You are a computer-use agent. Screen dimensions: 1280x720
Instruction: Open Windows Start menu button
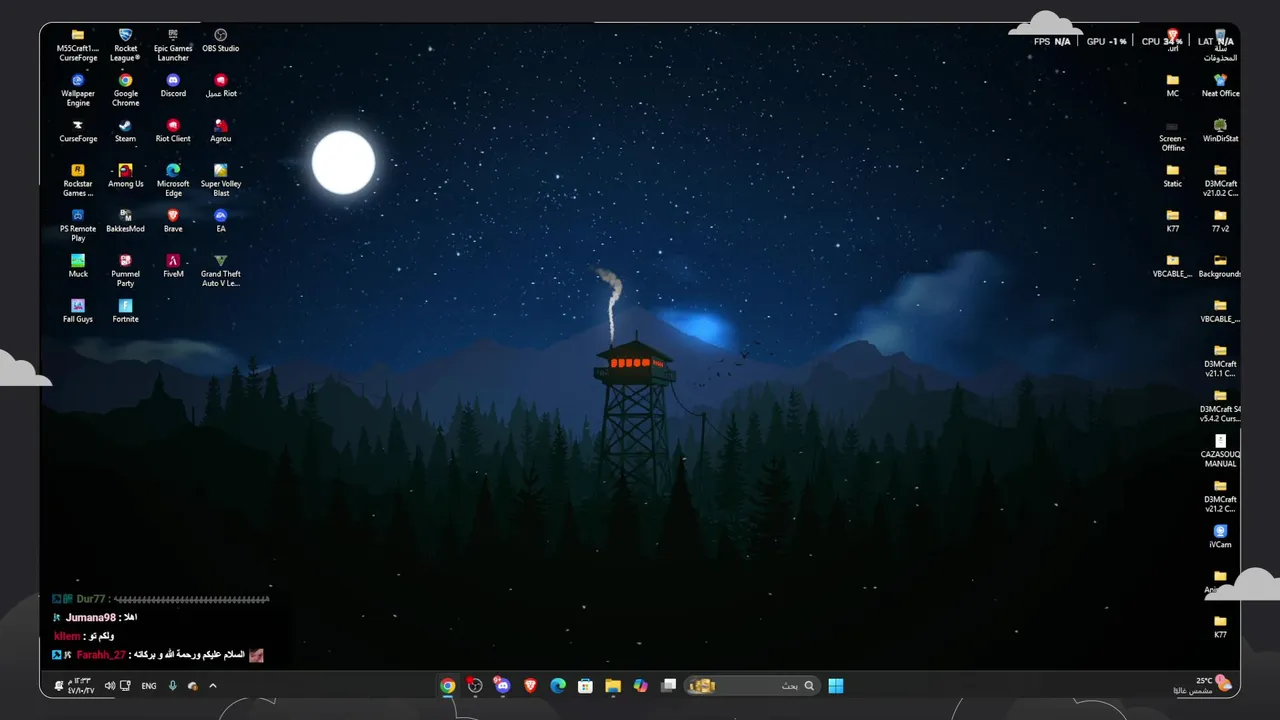point(836,686)
